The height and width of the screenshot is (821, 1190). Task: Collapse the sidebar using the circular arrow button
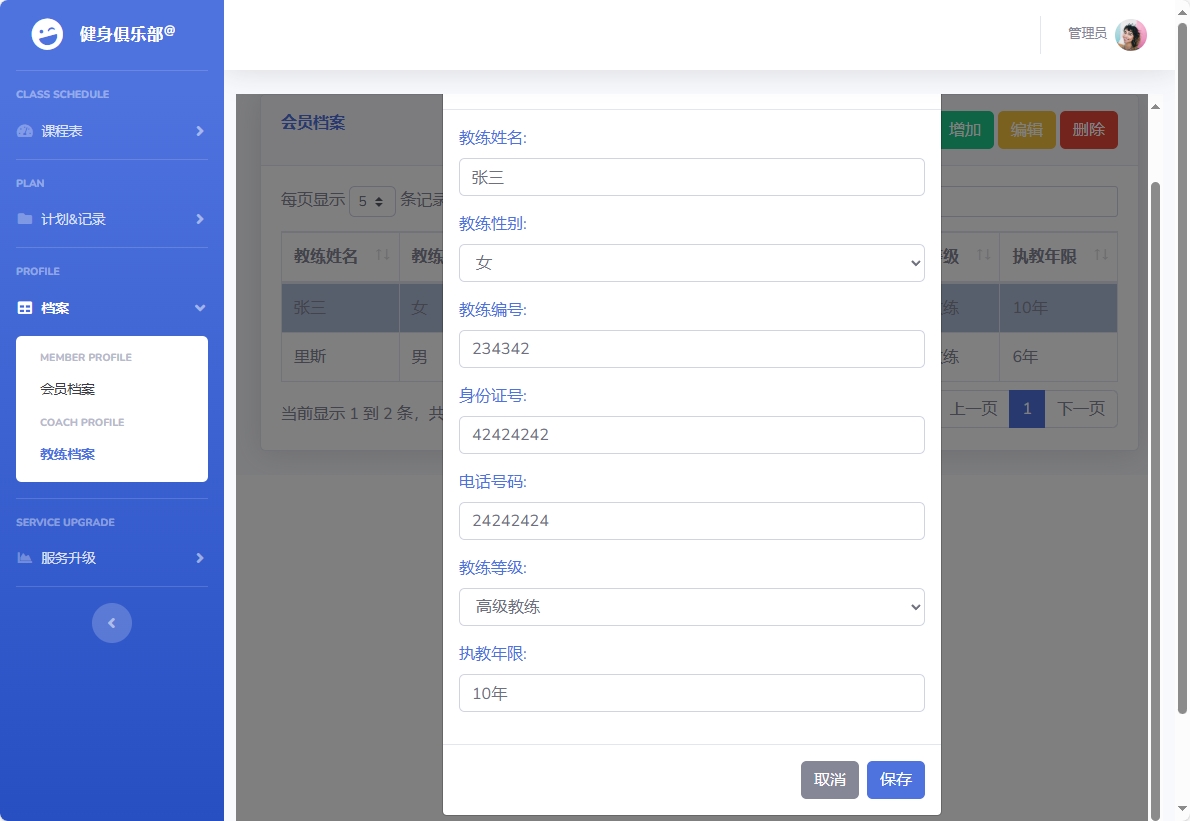pos(111,622)
